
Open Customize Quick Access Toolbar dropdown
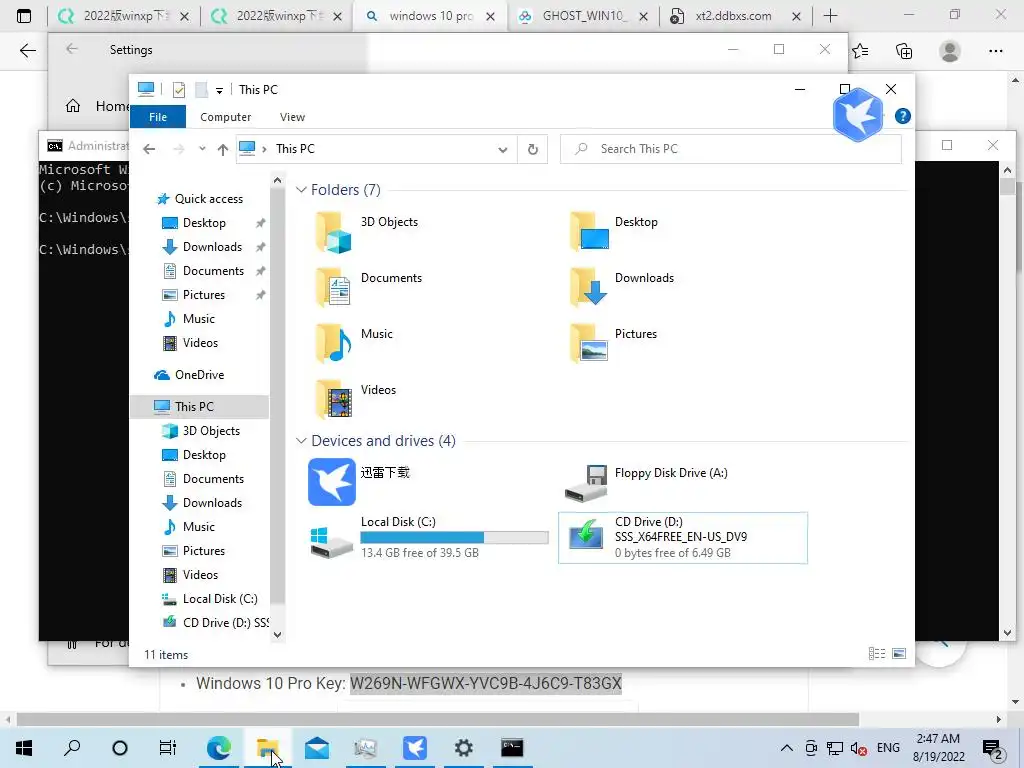click(219, 91)
